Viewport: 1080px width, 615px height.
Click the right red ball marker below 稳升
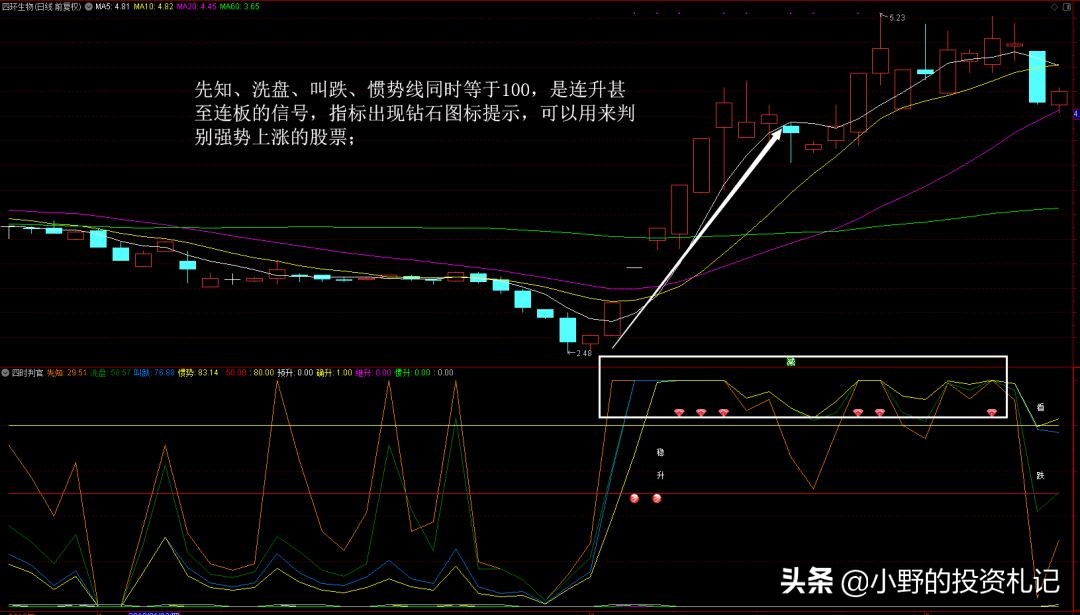[657, 498]
